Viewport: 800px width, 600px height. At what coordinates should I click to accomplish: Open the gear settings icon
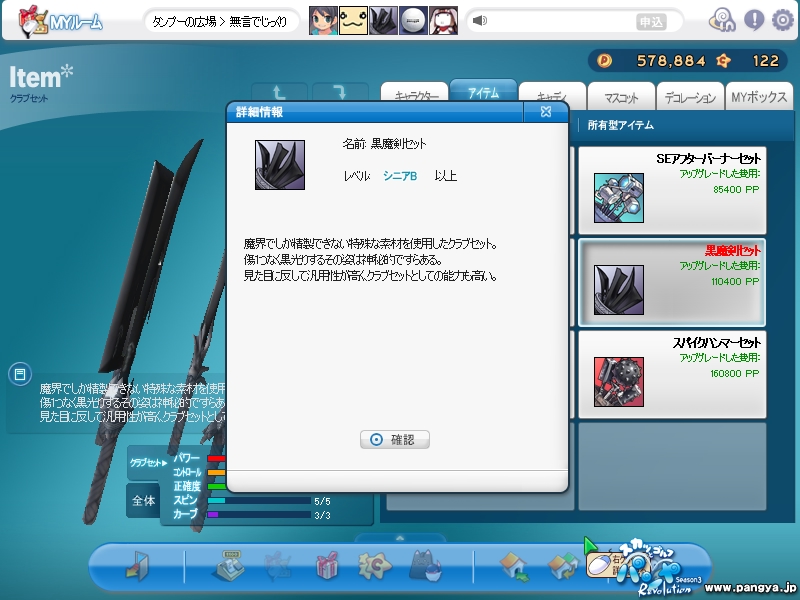coord(782,20)
